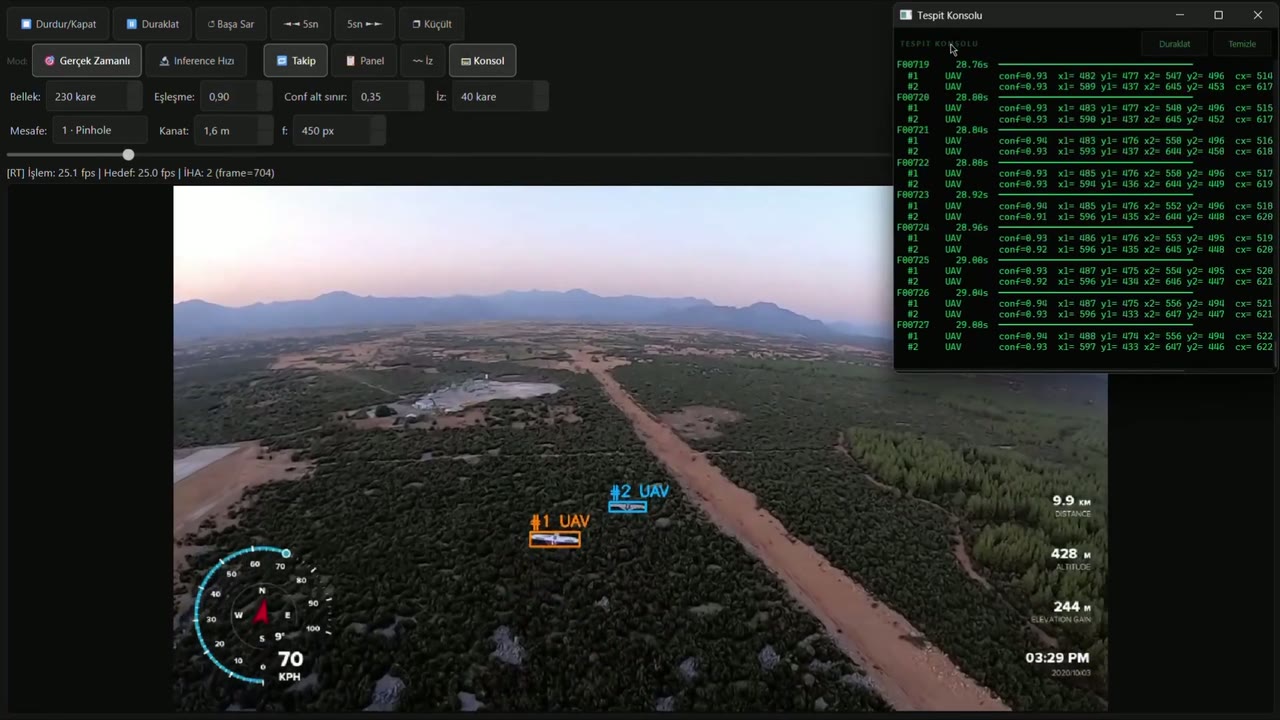The width and height of the screenshot is (1280, 720).
Task: Toggle the Panel display
Action: pyautogui.click(x=364, y=61)
